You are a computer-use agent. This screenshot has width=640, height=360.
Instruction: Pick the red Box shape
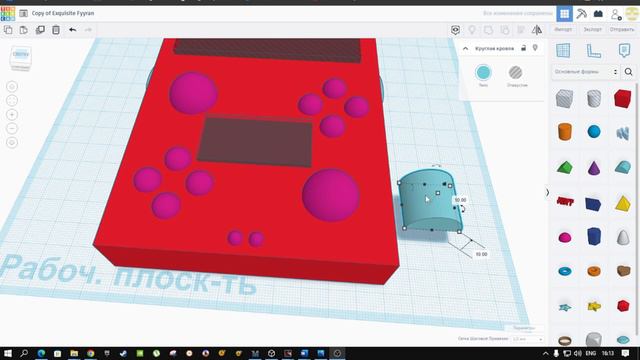[x=622, y=98]
